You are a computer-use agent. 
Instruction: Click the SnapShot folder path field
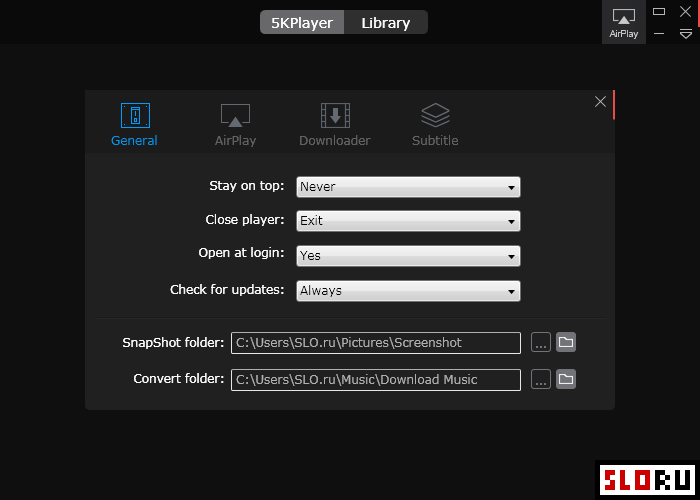(376, 343)
